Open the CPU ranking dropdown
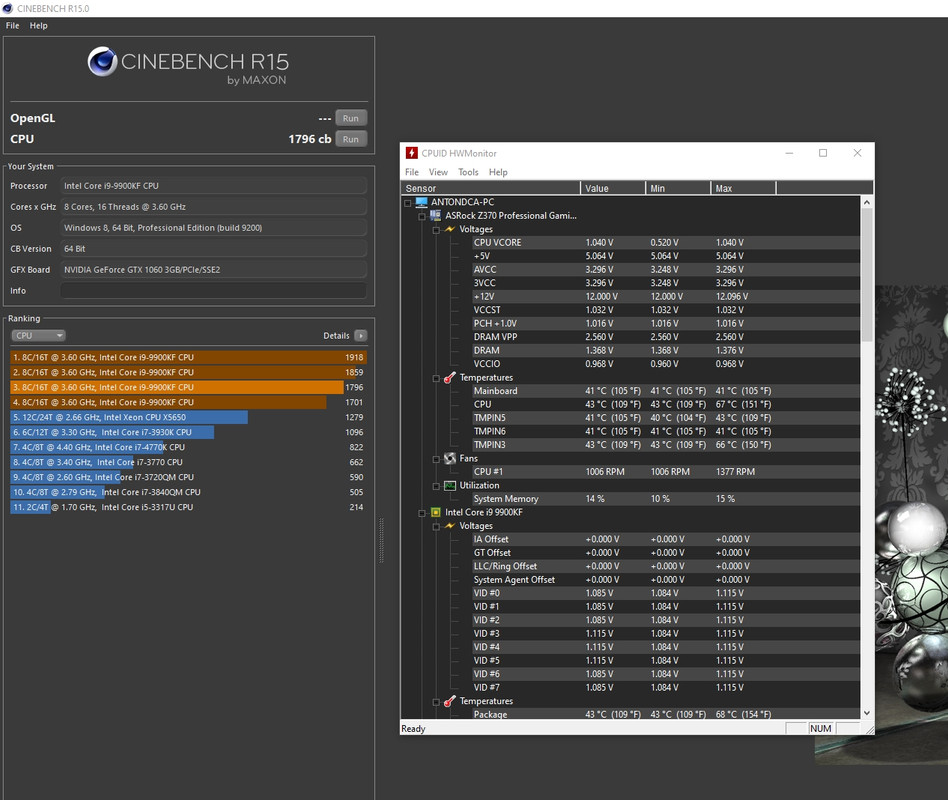Viewport: 948px width, 800px height. [38, 336]
